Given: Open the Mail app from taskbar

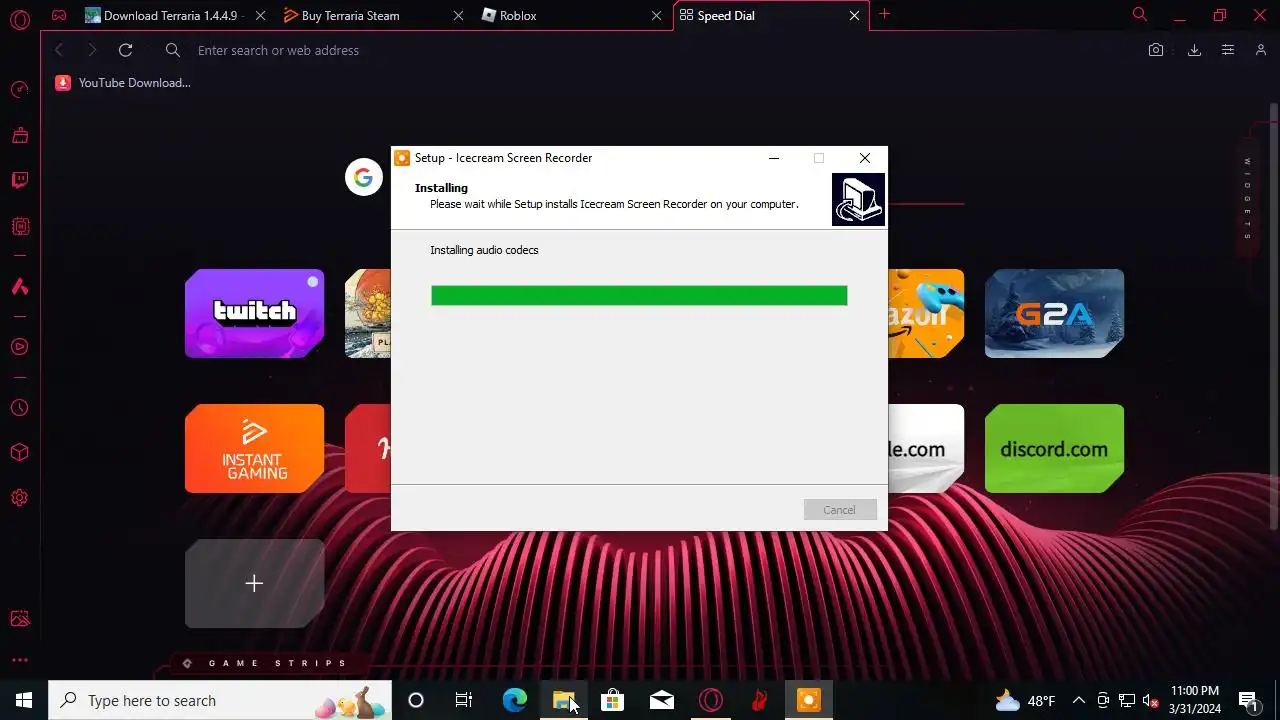Looking at the screenshot, I should click(x=661, y=700).
